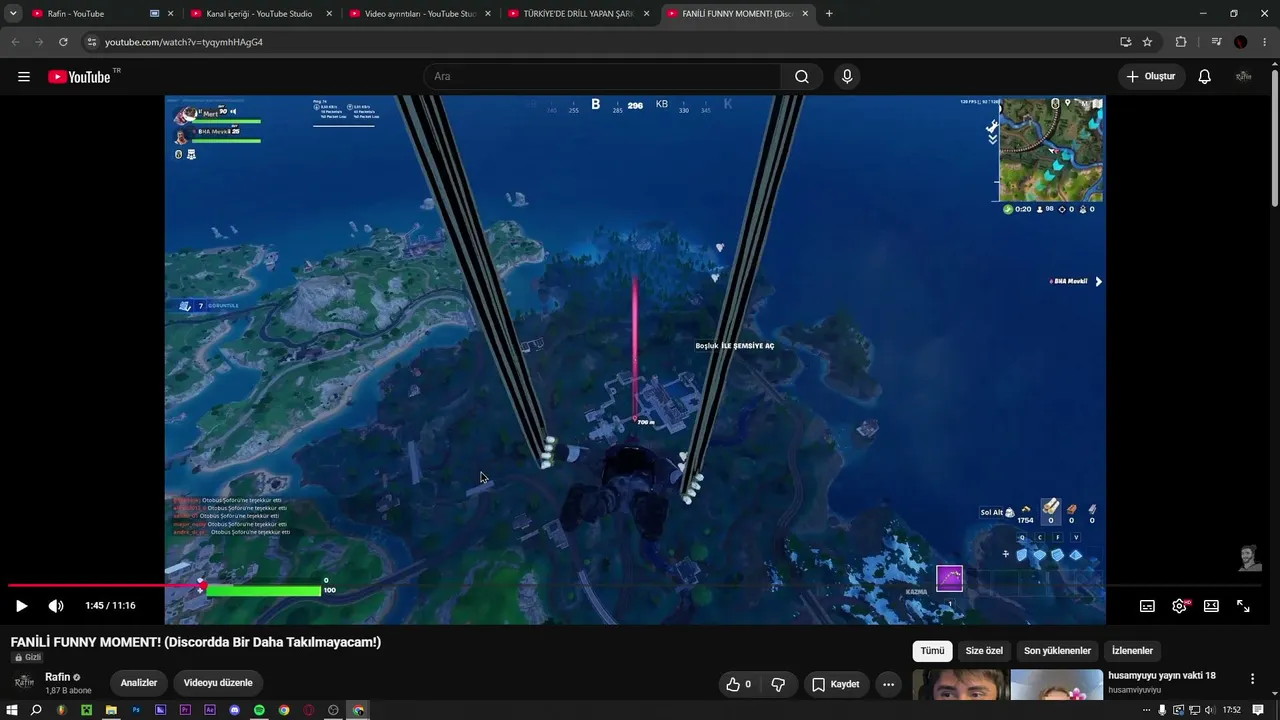Open the Analizler analytics button
Viewport: 1280px width, 720px height.
(x=139, y=683)
